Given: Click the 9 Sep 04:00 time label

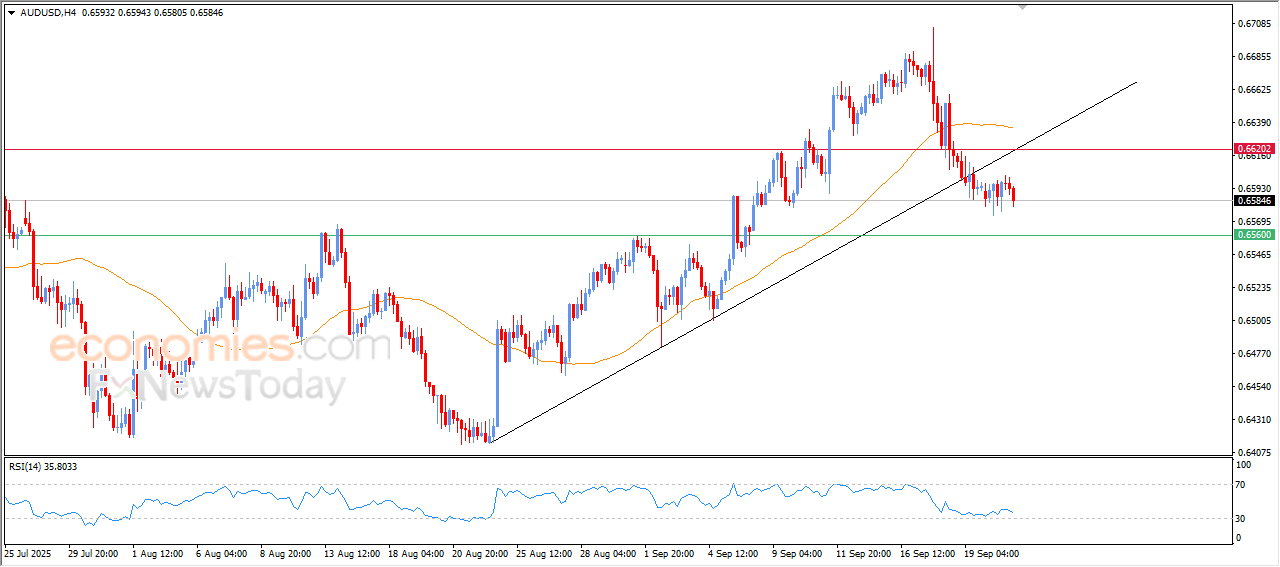Looking at the screenshot, I should 797,552.
